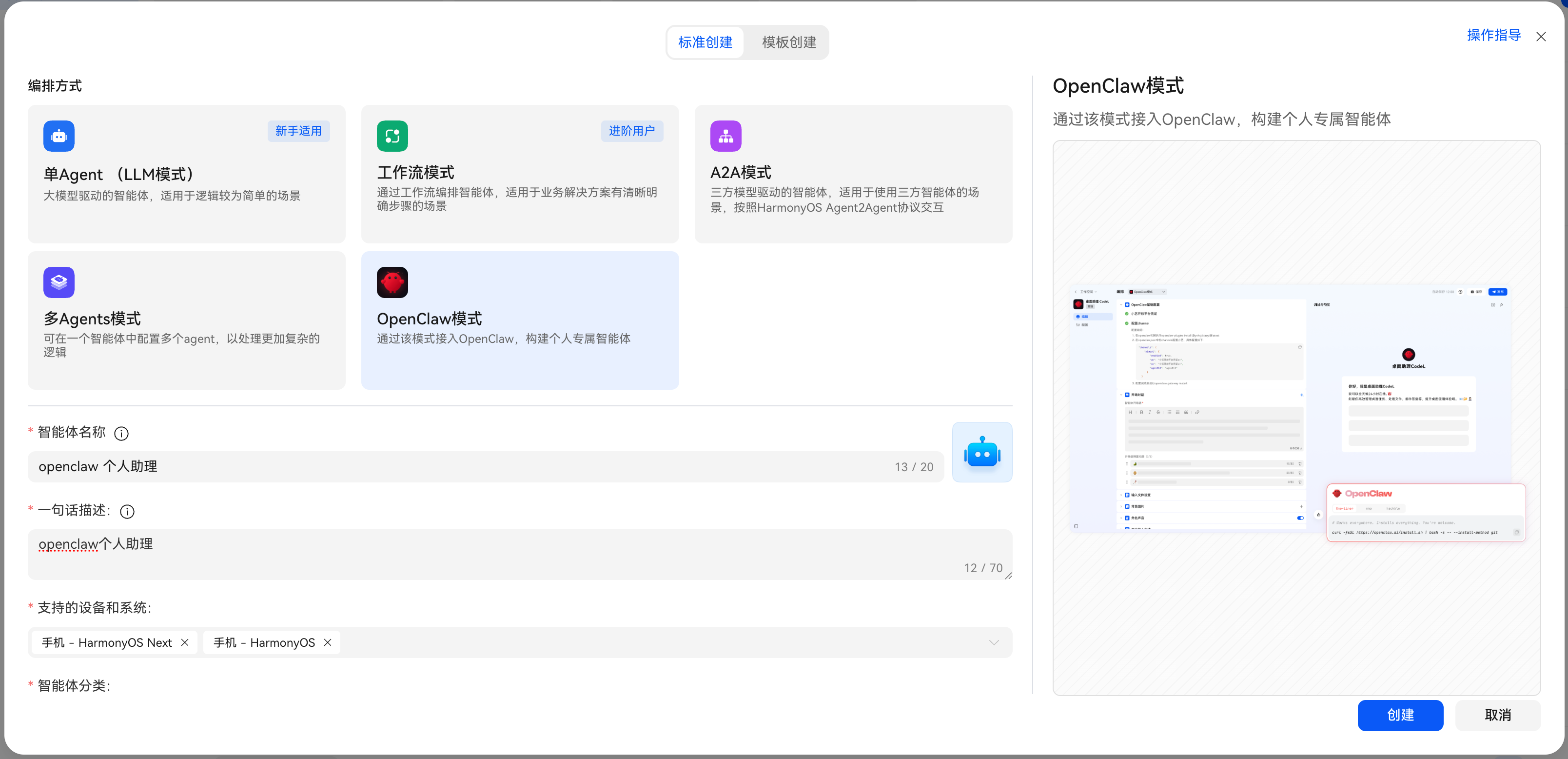Click the 智能体分类 label

click(x=74, y=686)
